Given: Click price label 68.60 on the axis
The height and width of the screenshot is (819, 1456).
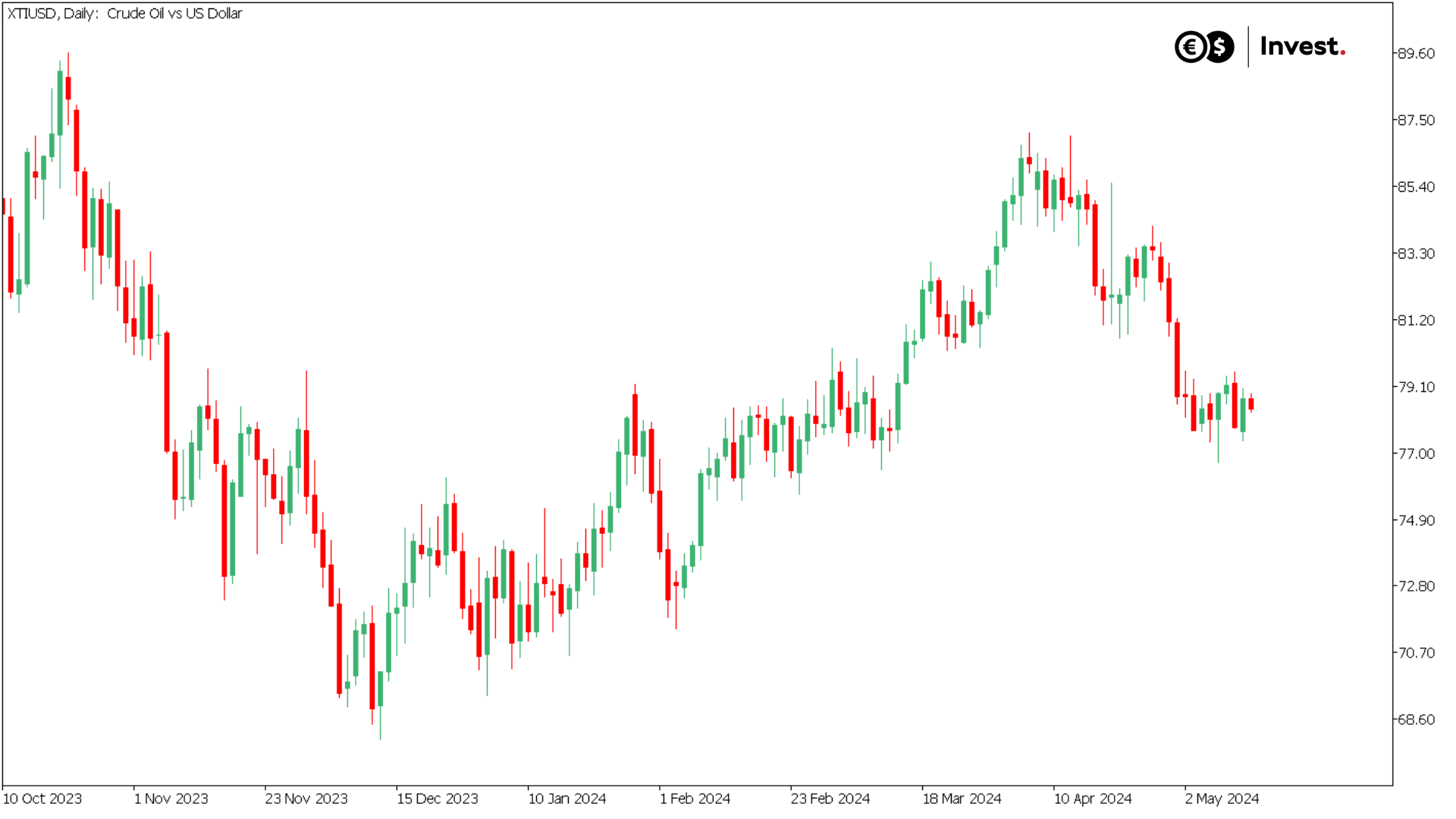Looking at the screenshot, I should (x=1416, y=720).
